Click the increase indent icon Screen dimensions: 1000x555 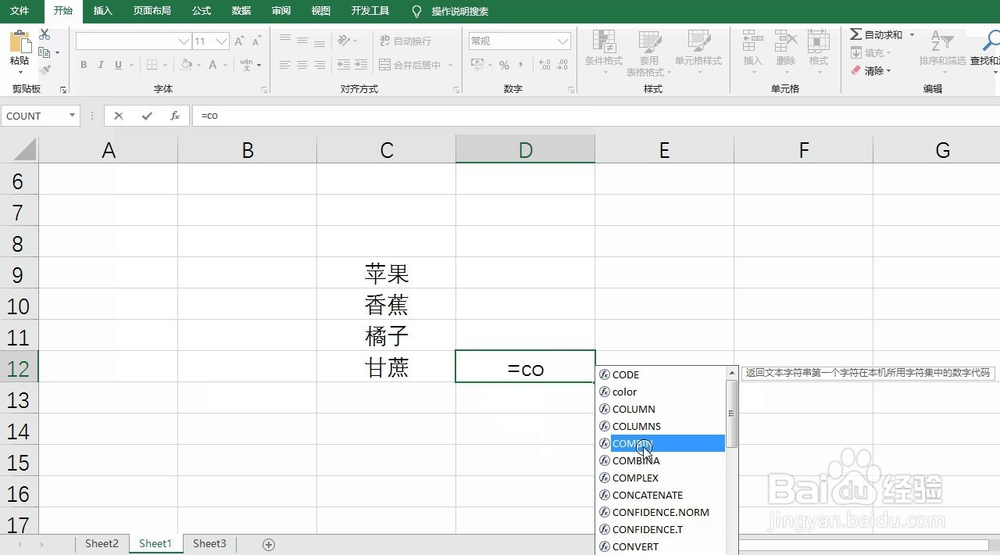pyautogui.click(x=361, y=64)
